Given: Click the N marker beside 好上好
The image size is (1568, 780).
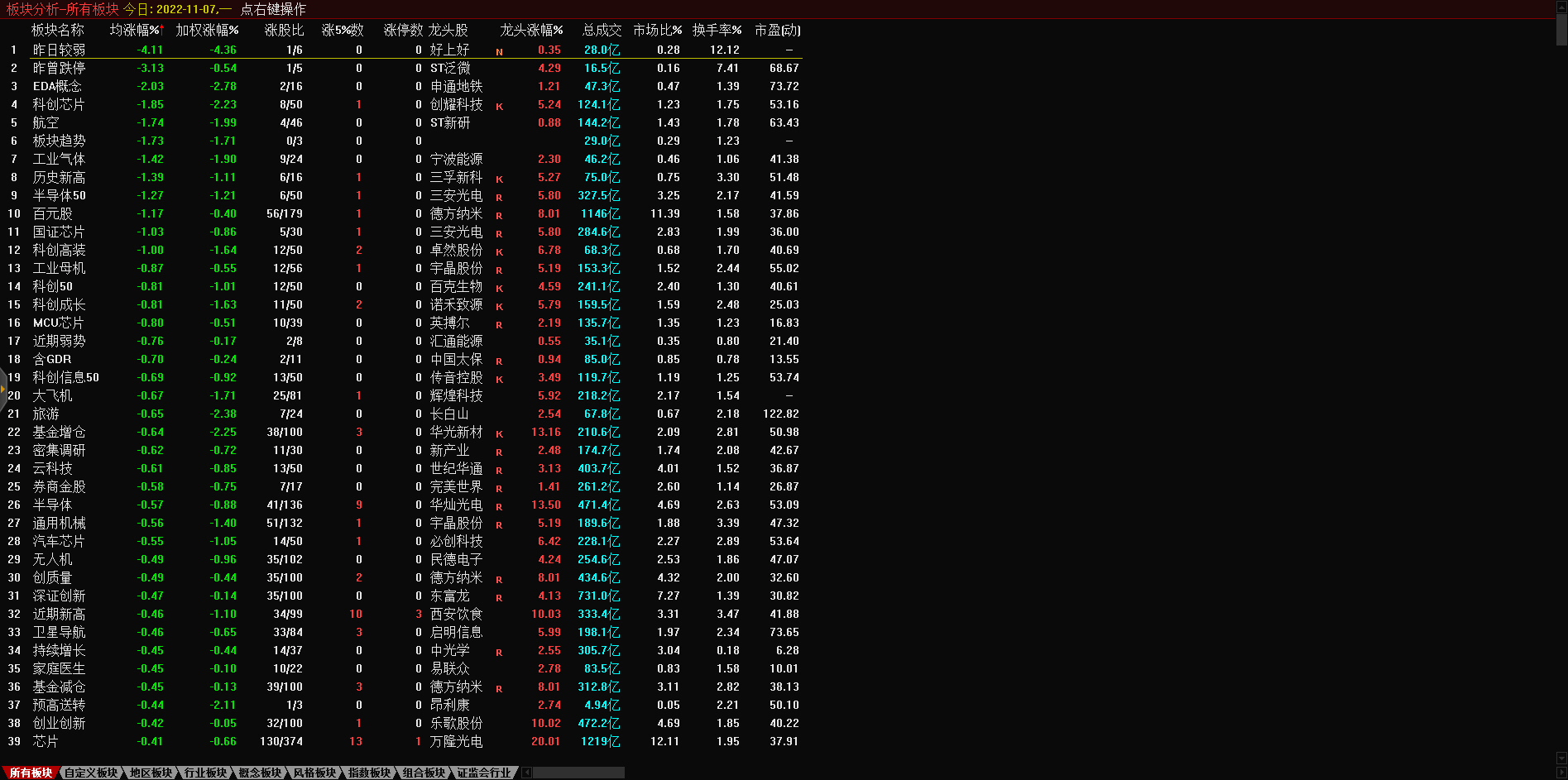Looking at the screenshot, I should coord(499,52).
